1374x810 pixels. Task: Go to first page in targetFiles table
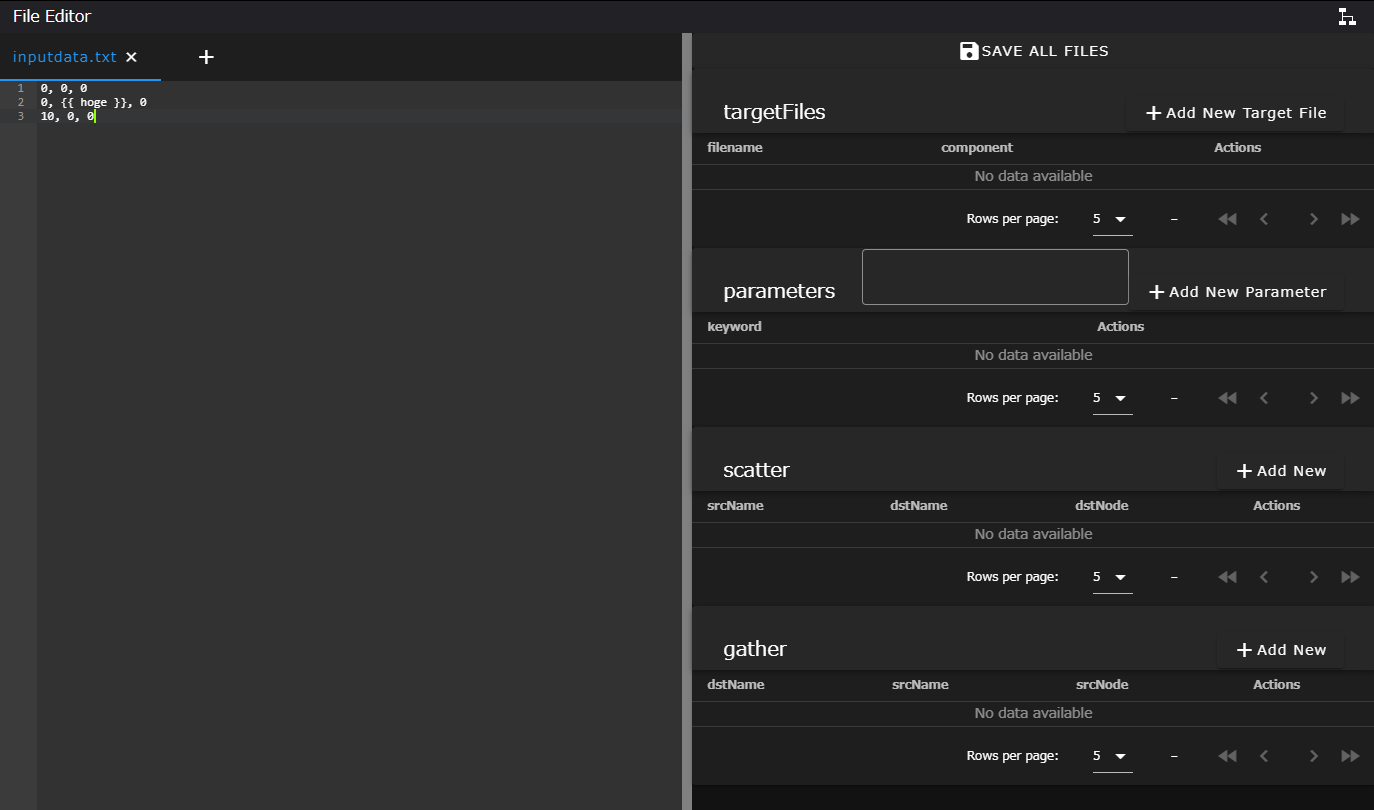(1227, 219)
